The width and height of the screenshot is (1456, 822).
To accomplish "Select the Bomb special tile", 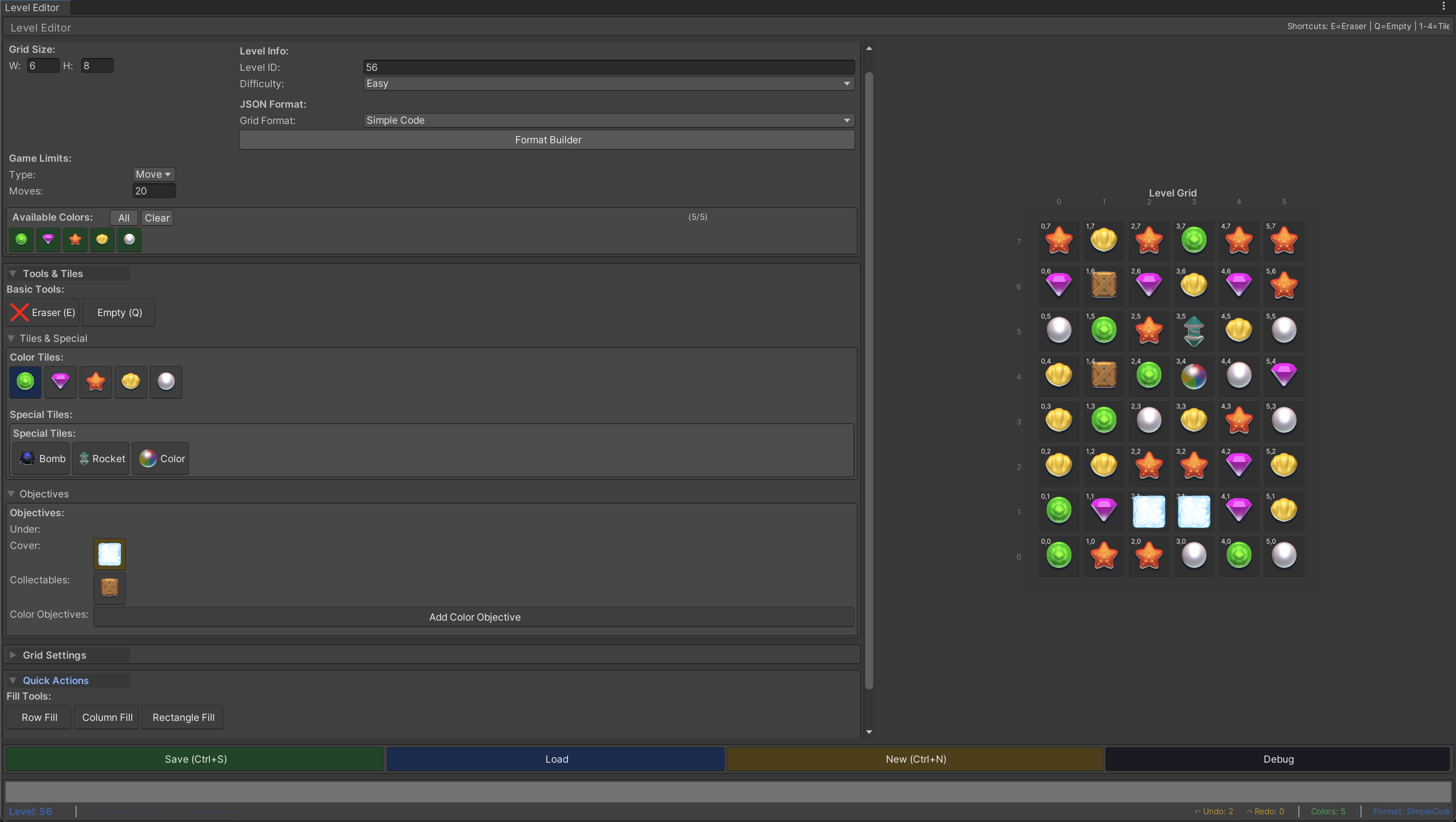I will pos(43,458).
